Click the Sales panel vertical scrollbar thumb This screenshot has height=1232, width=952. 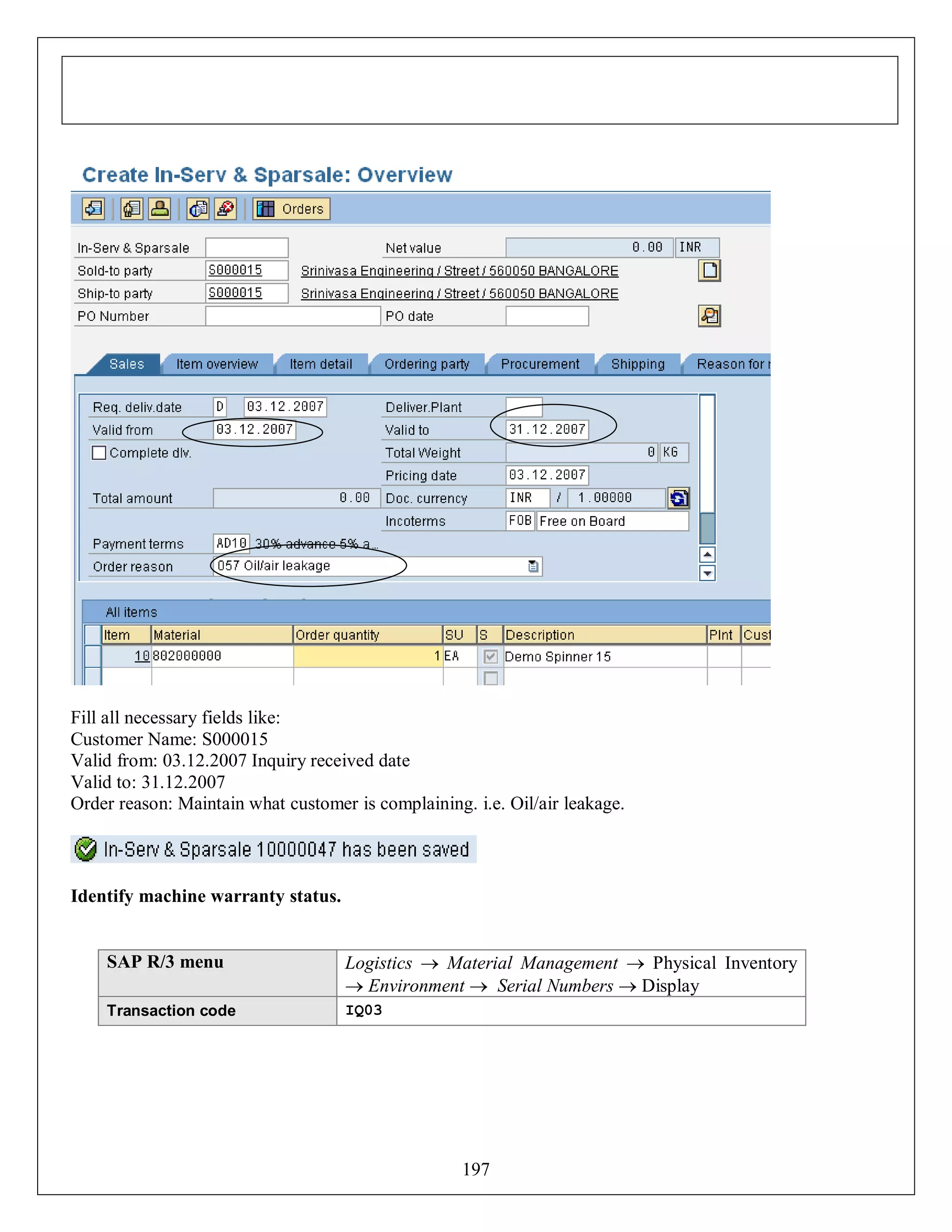click(707, 528)
